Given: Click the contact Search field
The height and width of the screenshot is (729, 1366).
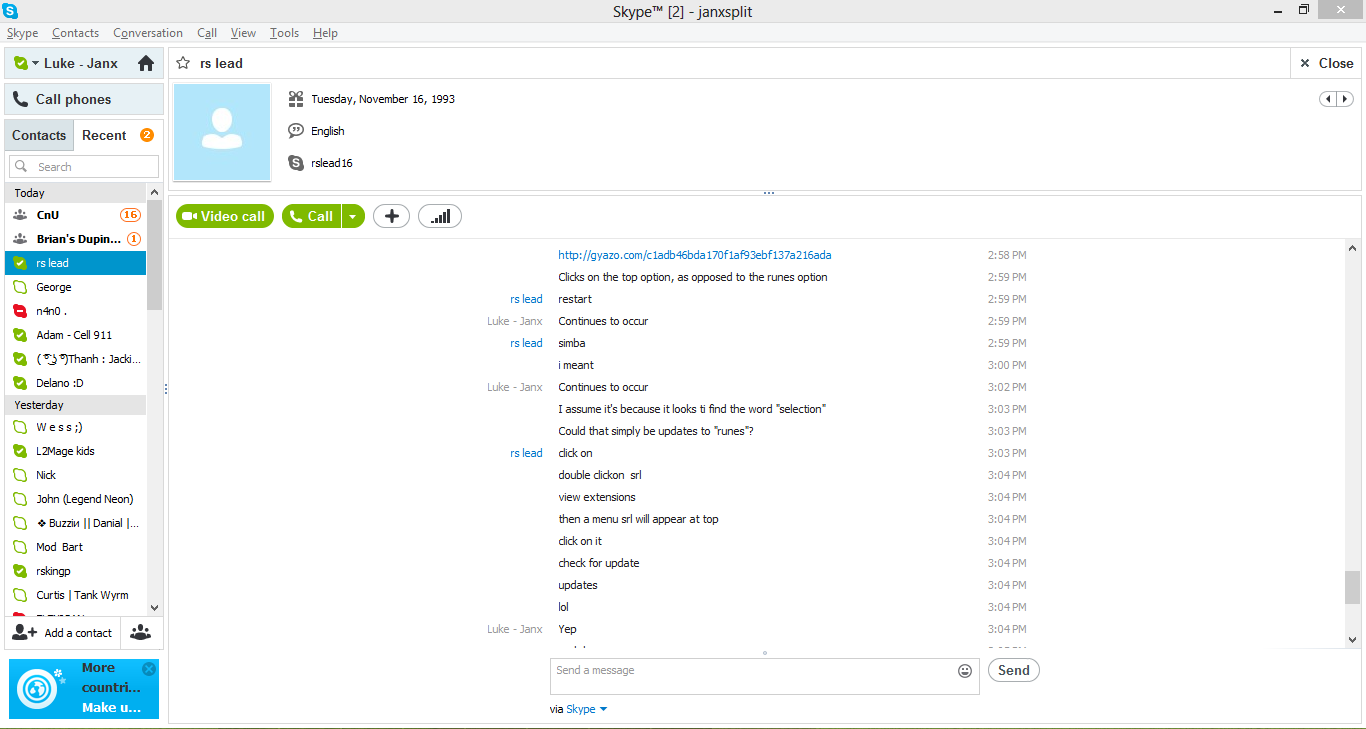Looking at the screenshot, I should 84,167.
